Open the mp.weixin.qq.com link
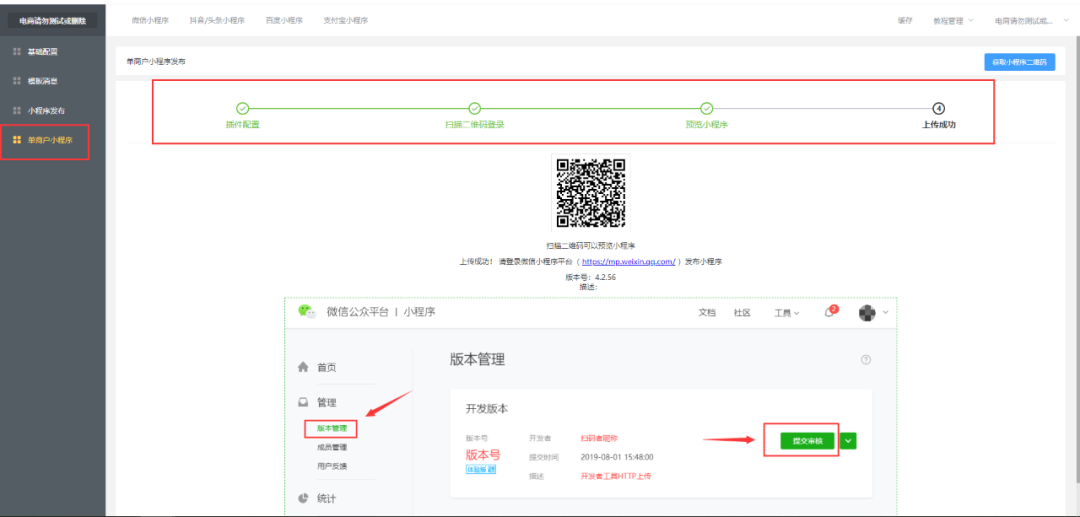The image size is (1080, 517). (628, 262)
